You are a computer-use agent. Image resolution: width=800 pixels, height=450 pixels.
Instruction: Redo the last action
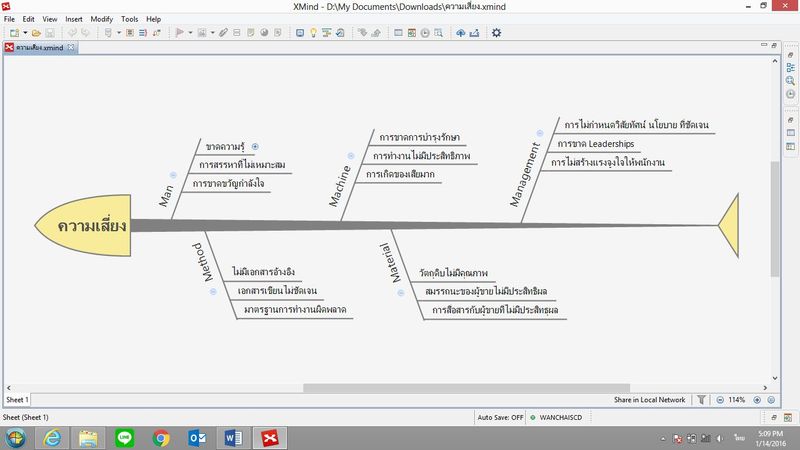[x=85, y=33]
